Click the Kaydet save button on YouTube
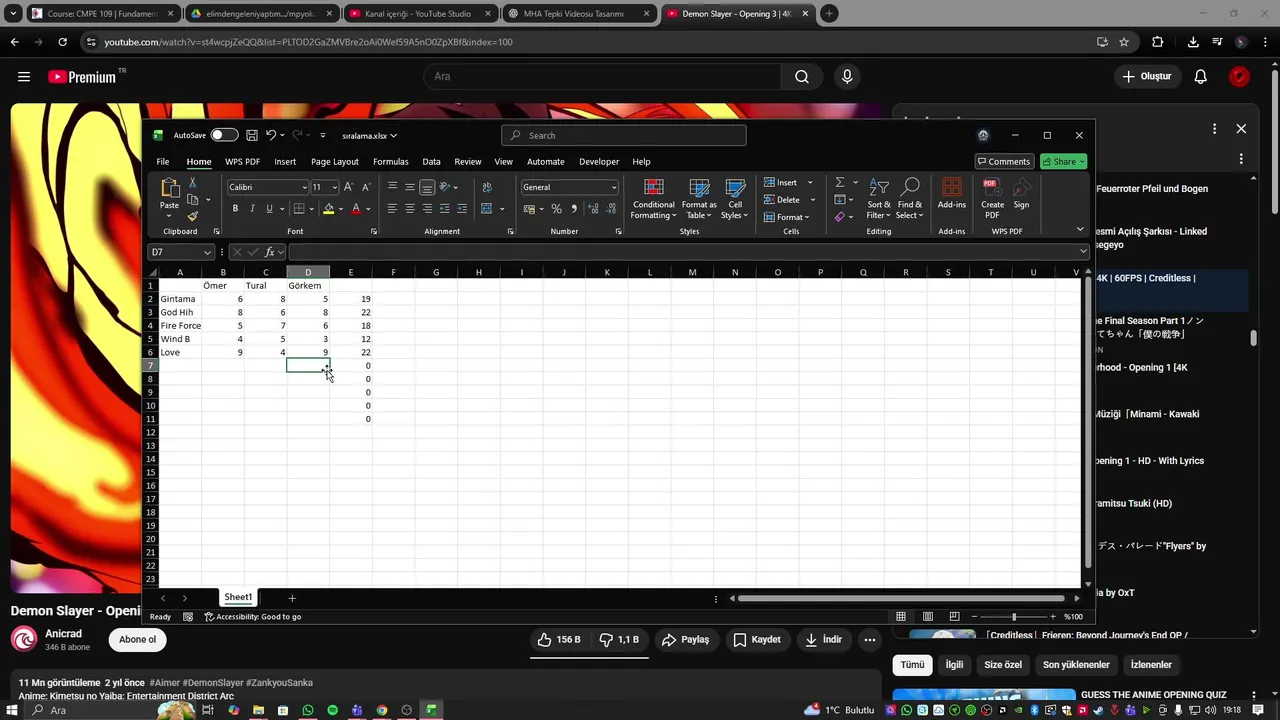 click(x=757, y=640)
